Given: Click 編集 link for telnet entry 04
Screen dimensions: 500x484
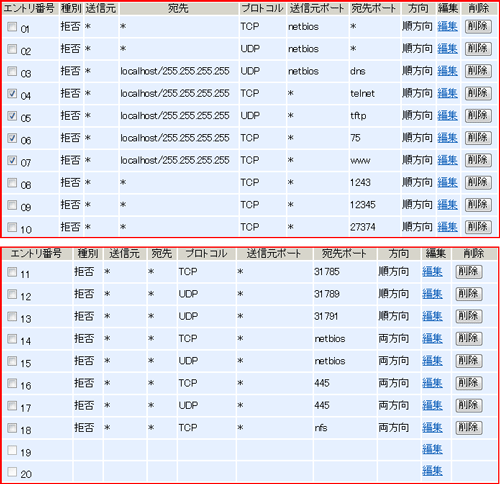Looking at the screenshot, I should pyautogui.click(x=447, y=93).
